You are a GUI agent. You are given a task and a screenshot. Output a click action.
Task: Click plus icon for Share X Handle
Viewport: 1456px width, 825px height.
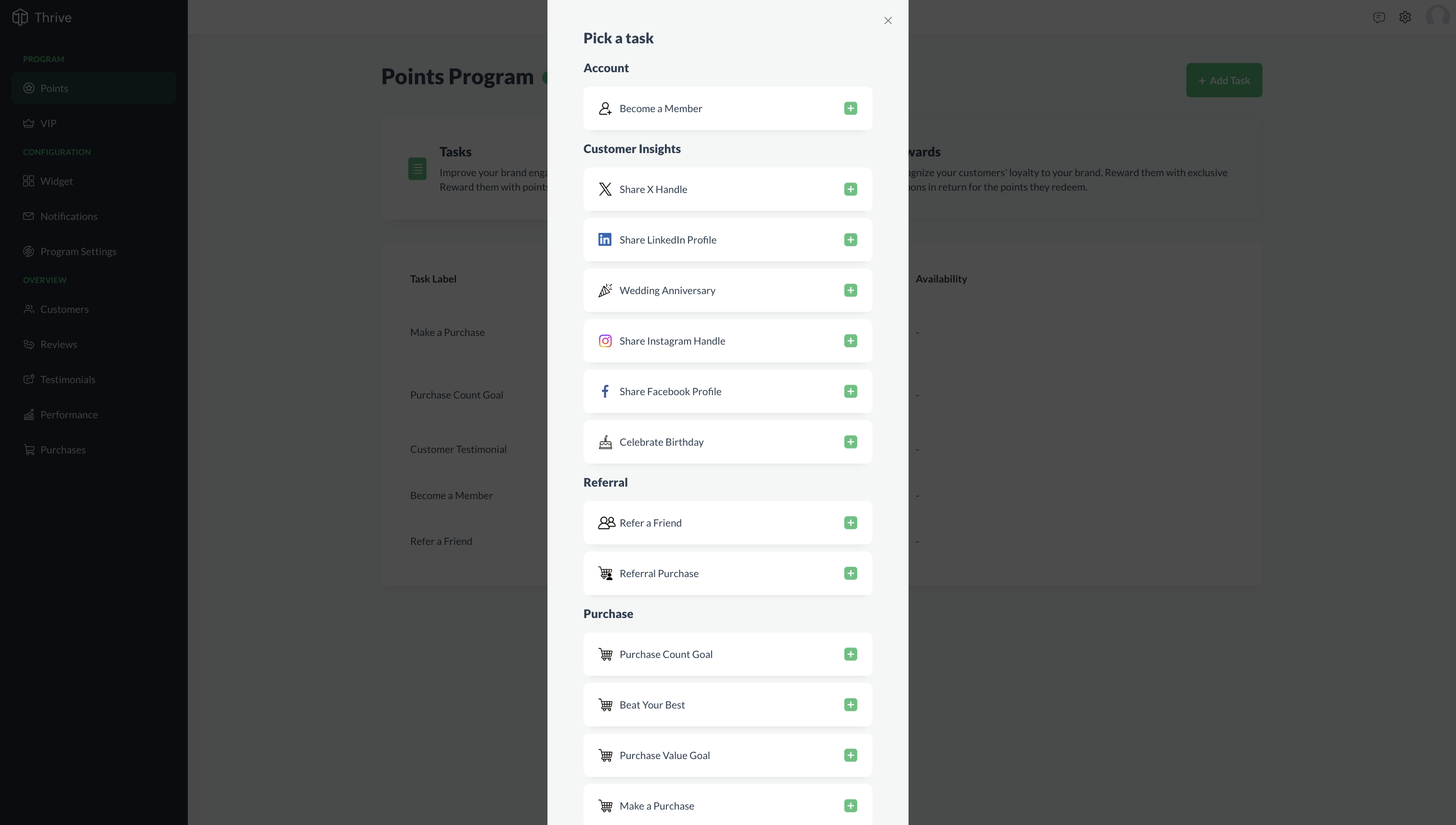(x=850, y=189)
